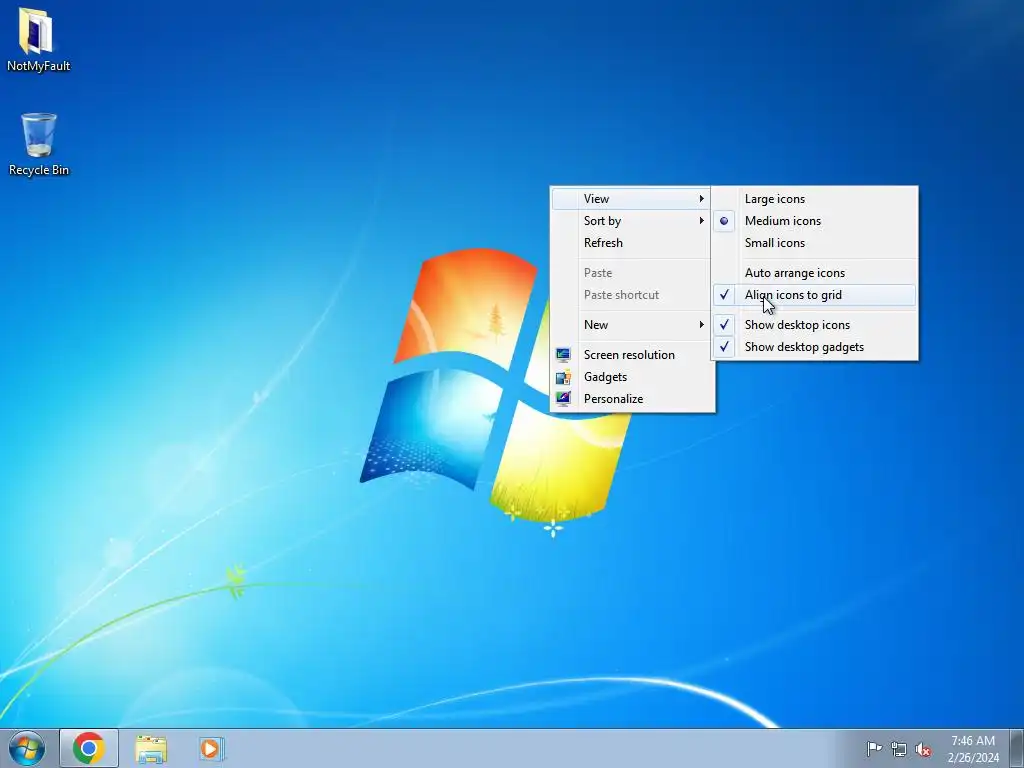Viewport: 1024px width, 768px height.
Task: Click the Gadgets menu icon
Action: (563, 377)
